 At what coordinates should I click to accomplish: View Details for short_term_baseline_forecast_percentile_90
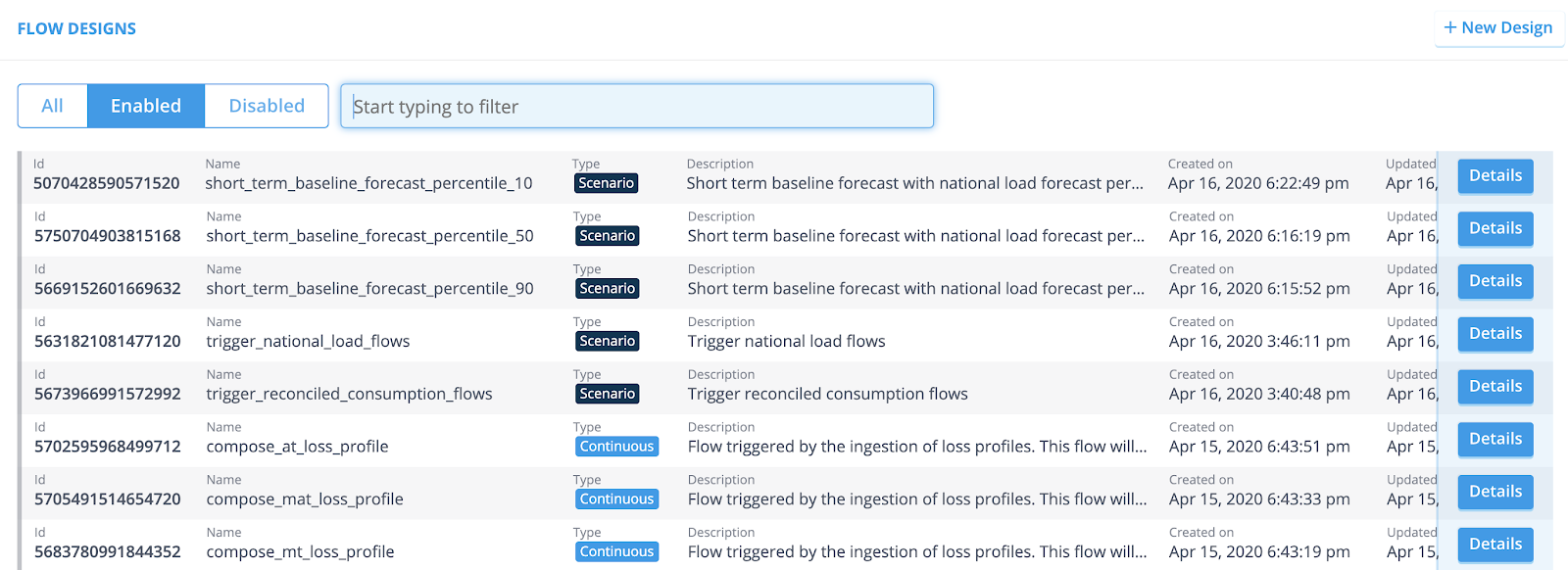[x=1494, y=281]
